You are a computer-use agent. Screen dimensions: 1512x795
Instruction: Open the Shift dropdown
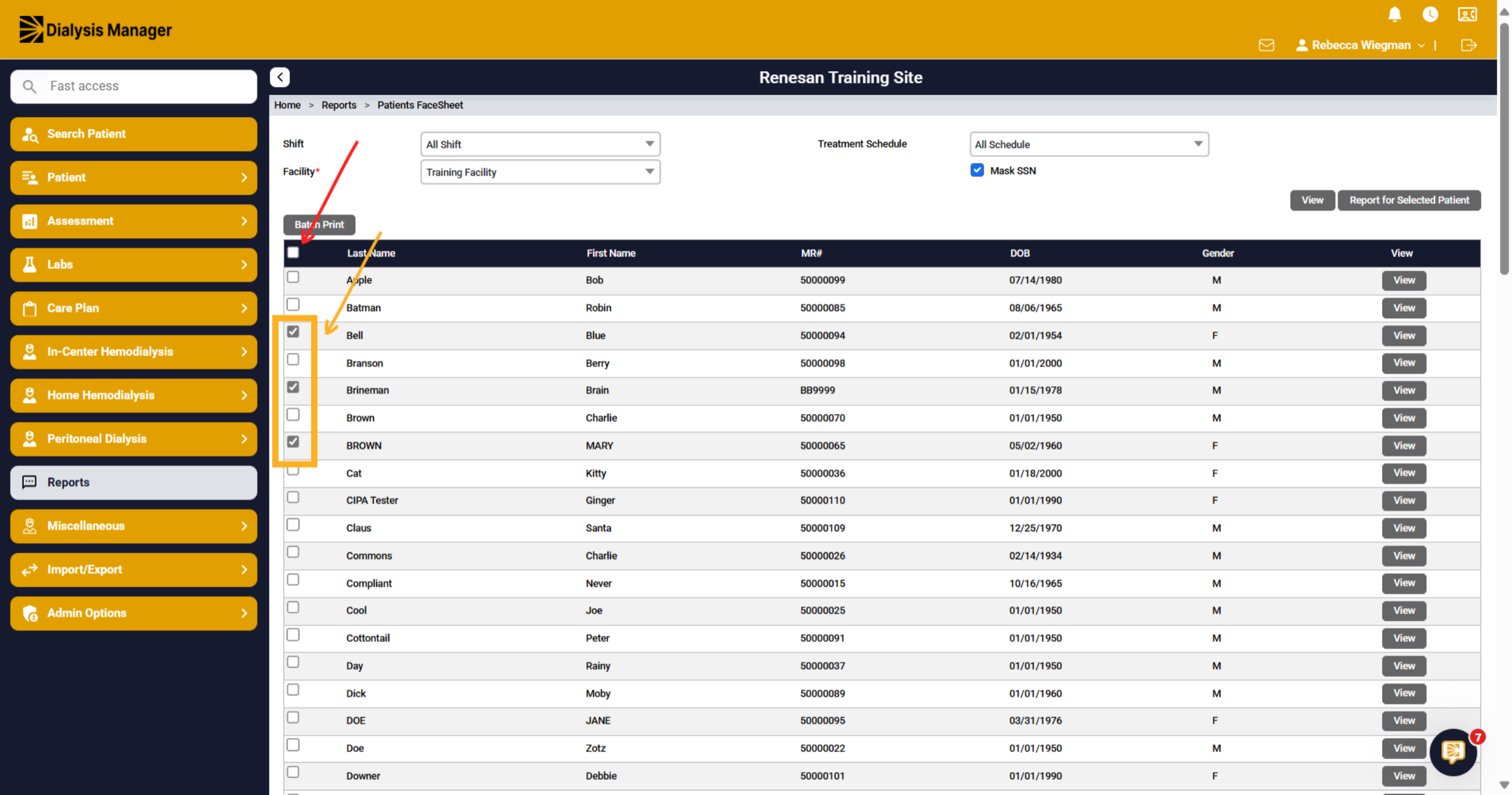tap(540, 144)
